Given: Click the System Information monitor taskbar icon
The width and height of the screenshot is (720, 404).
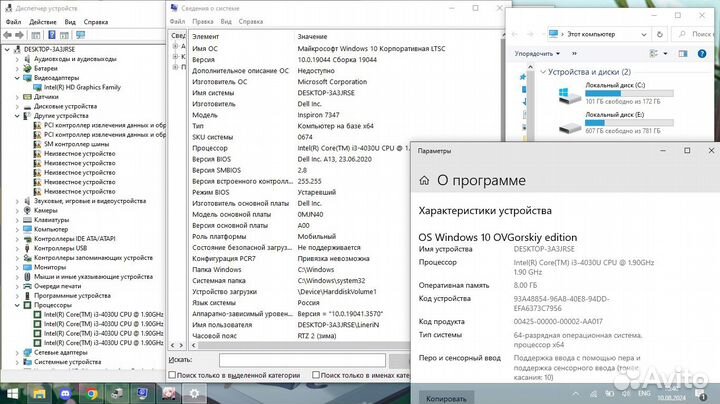Looking at the screenshot, I should (143, 393).
